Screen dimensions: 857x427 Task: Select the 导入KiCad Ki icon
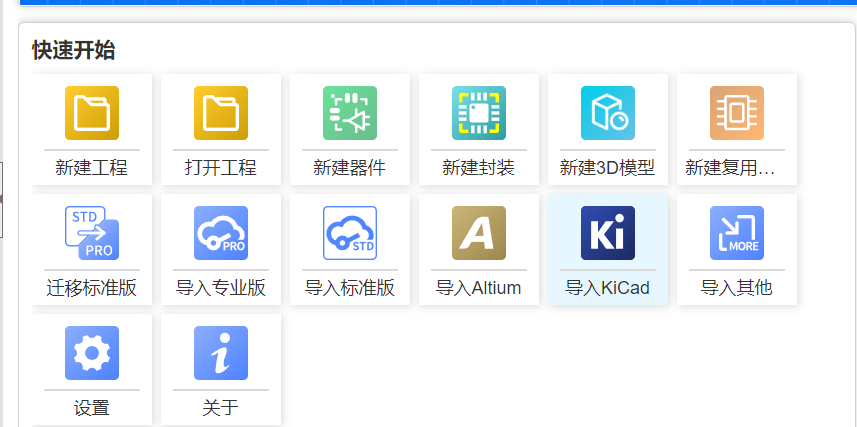pyautogui.click(x=608, y=233)
